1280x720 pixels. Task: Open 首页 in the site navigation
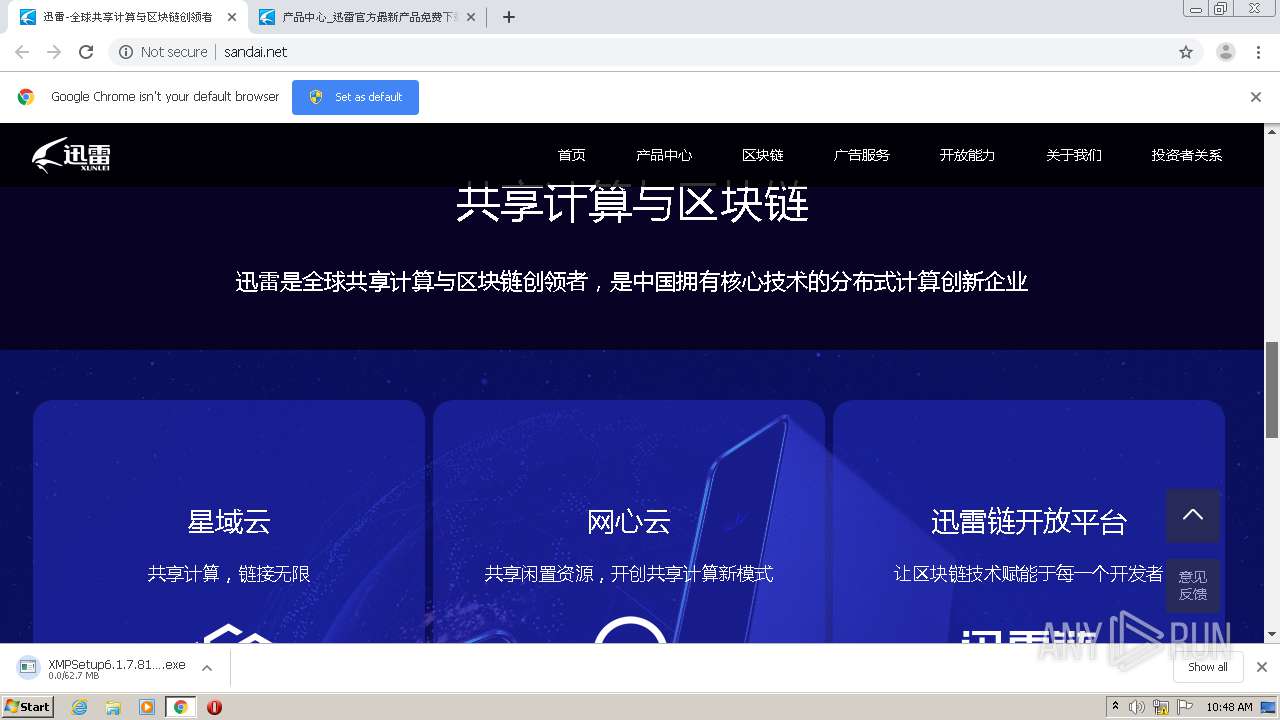572,155
